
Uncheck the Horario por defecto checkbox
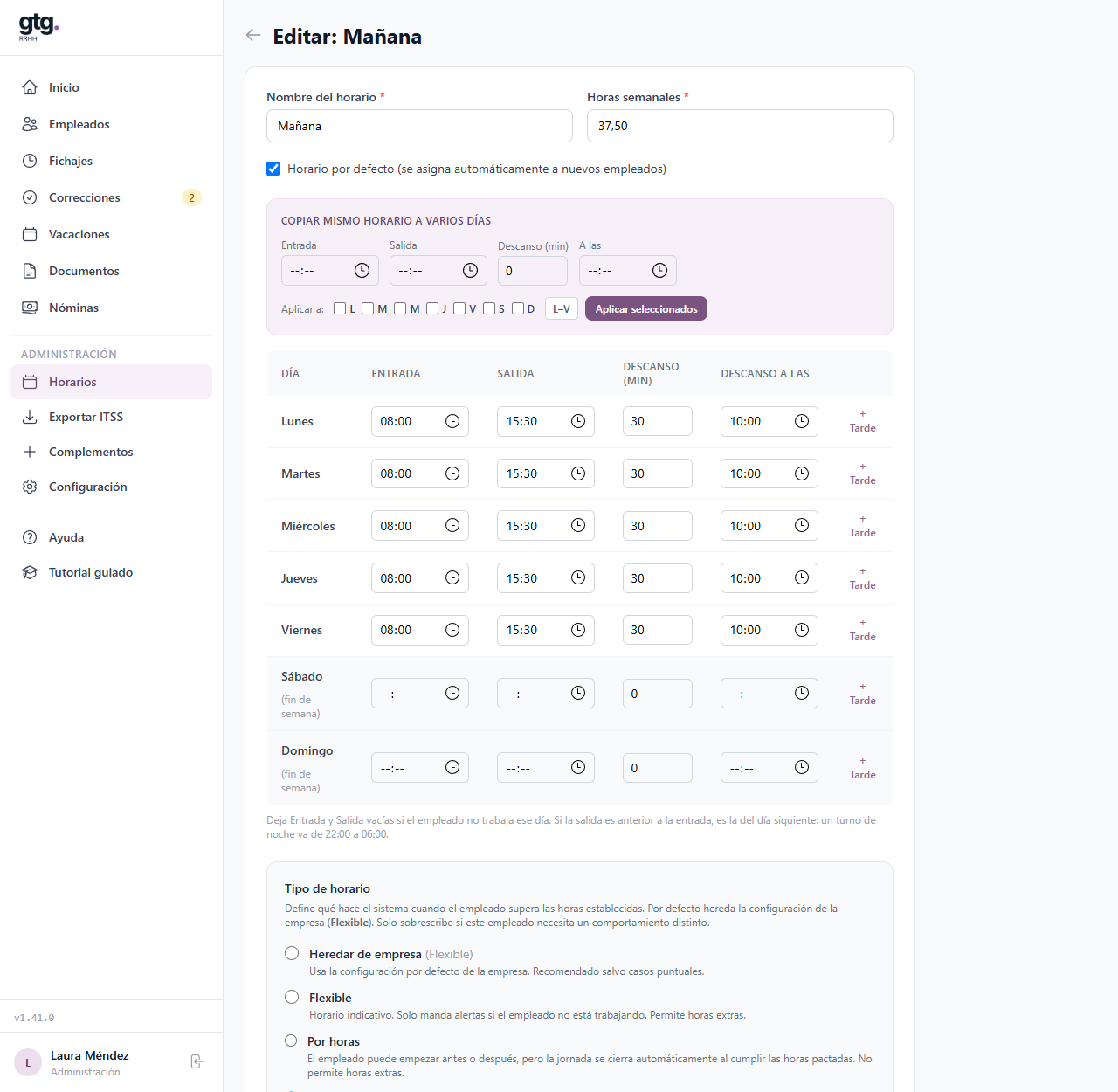[x=273, y=169]
